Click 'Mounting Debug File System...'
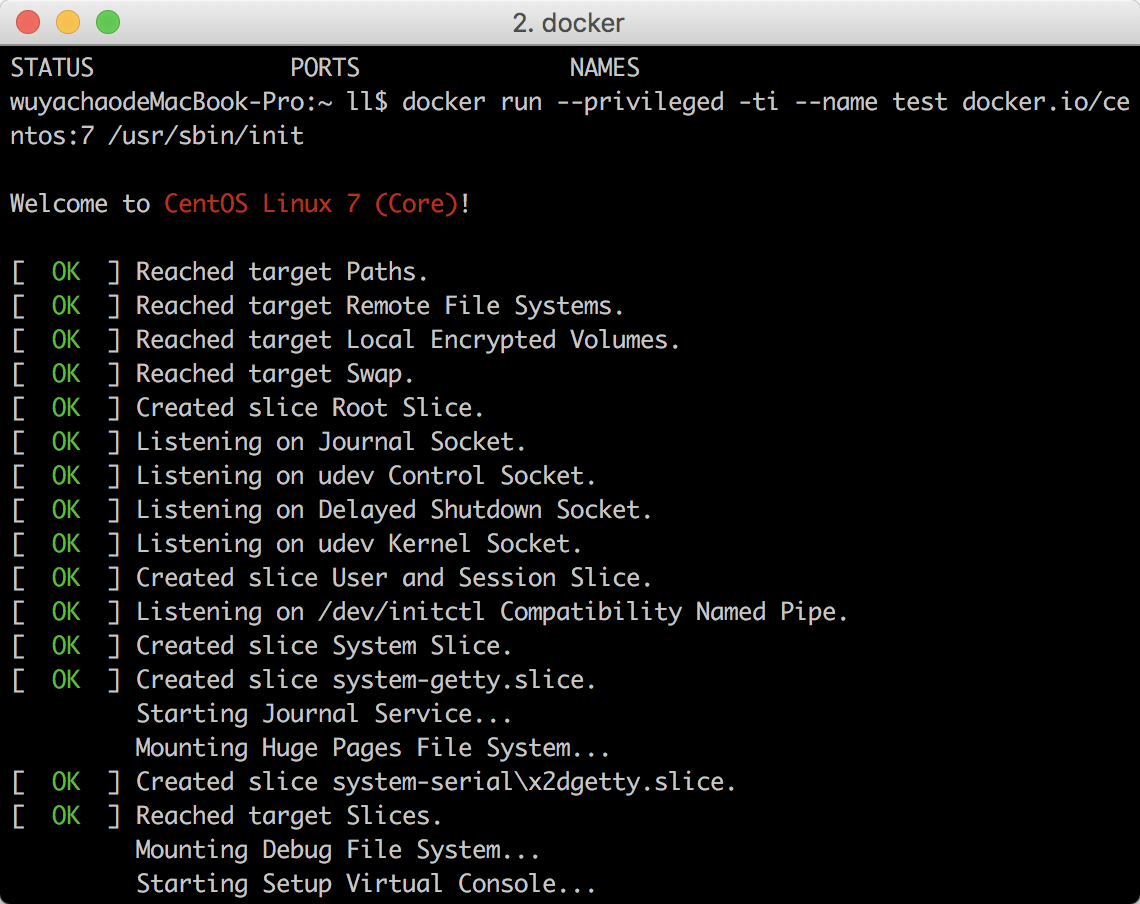 tap(338, 851)
